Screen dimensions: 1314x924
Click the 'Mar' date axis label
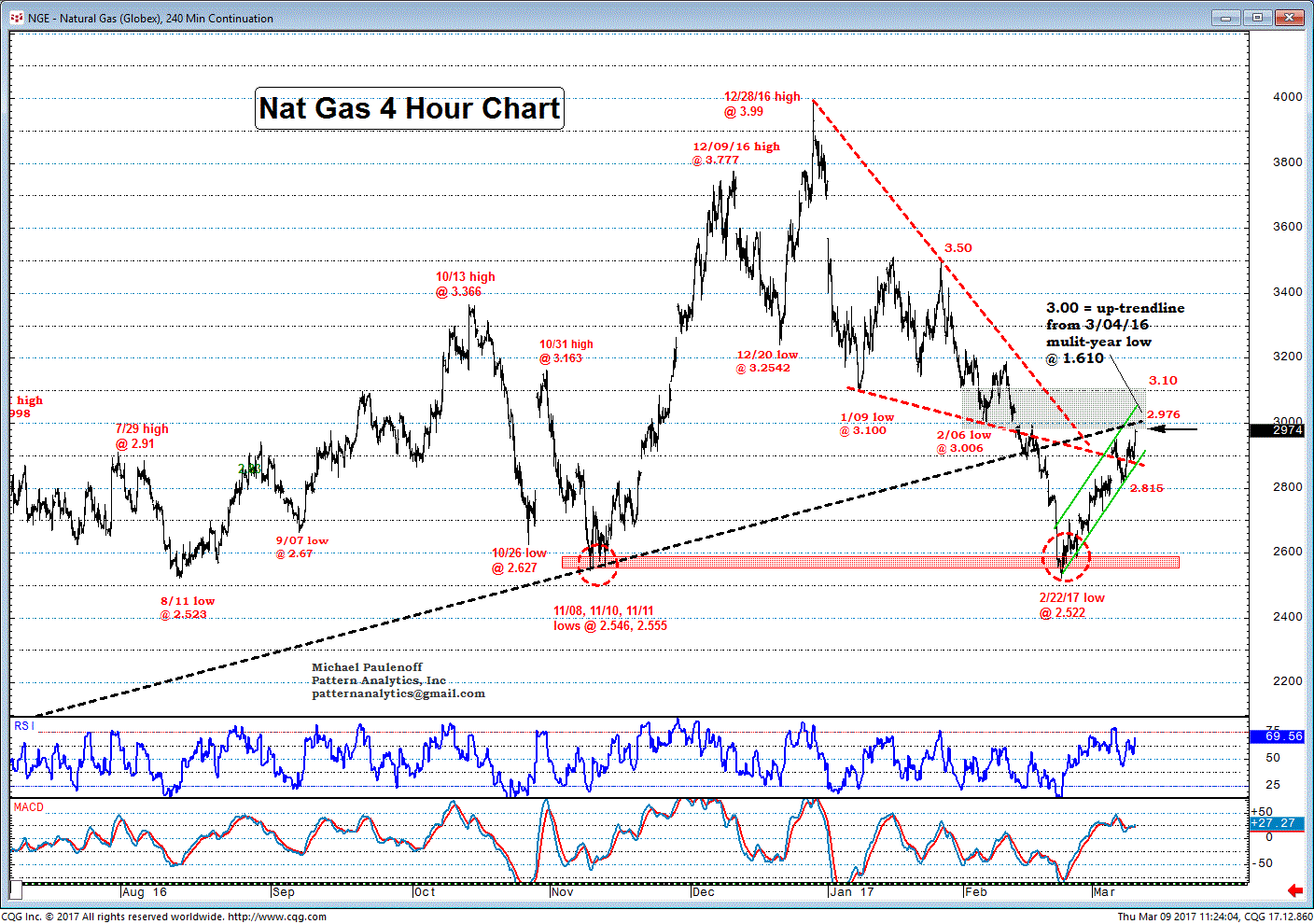(1104, 892)
